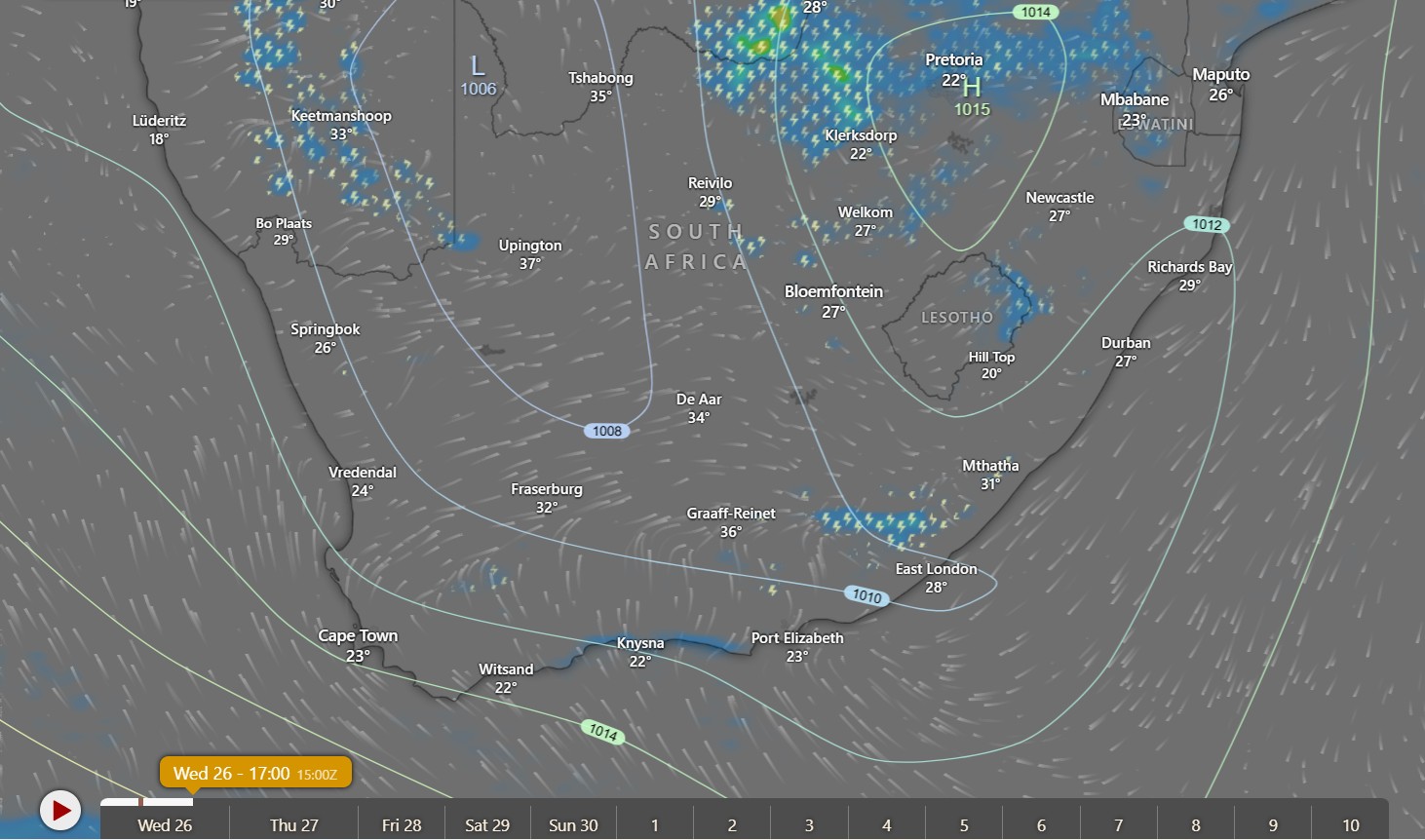The image size is (1425, 840).
Task: Click the low pressure L 1006 marker
Action: tap(478, 76)
